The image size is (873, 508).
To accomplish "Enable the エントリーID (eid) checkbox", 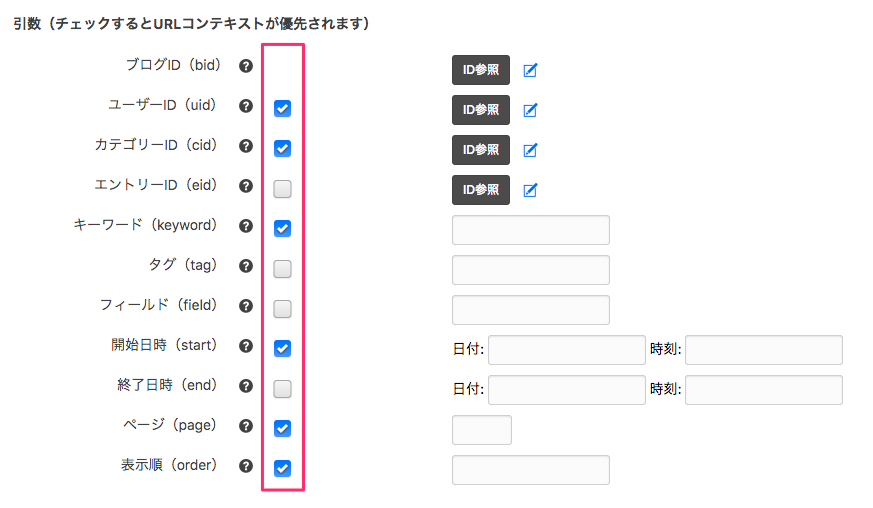I will [x=282, y=188].
